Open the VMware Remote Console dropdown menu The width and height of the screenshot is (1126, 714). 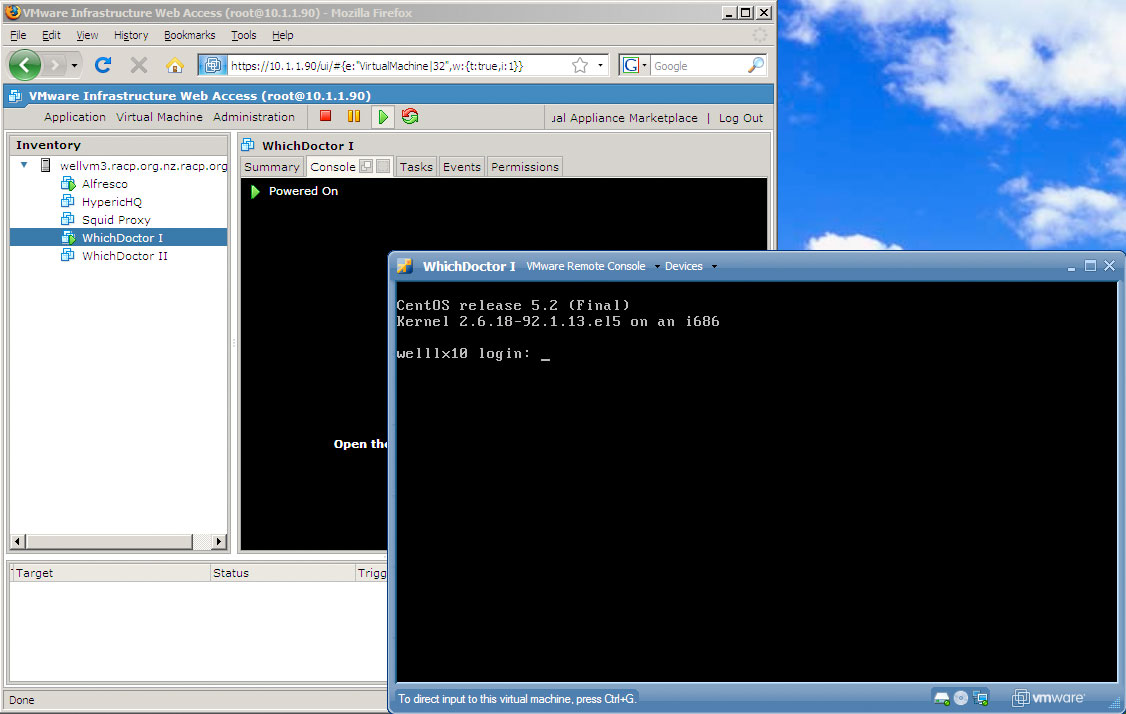(x=592, y=266)
